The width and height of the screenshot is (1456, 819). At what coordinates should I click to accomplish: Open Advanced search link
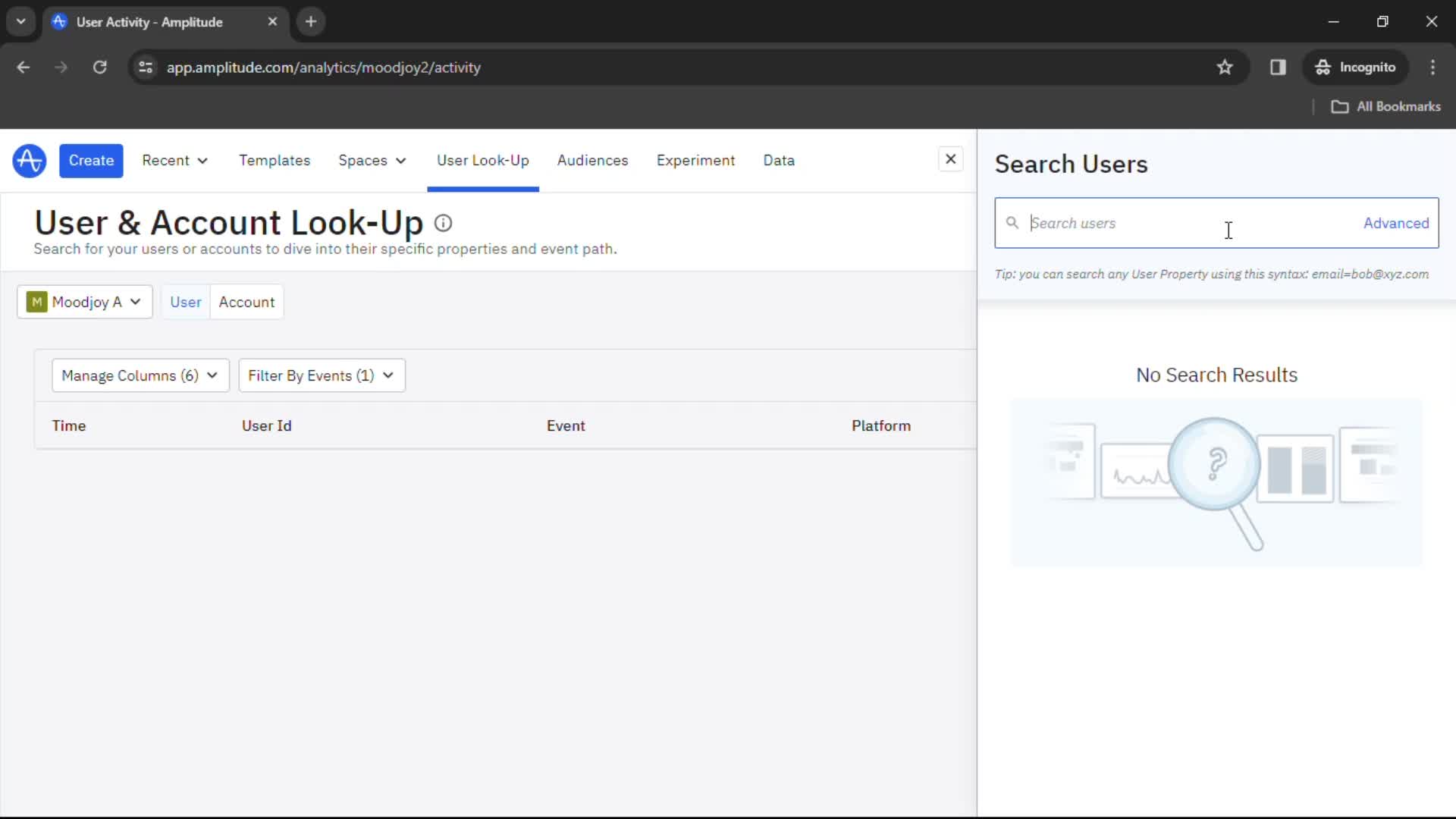click(x=1396, y=223)
